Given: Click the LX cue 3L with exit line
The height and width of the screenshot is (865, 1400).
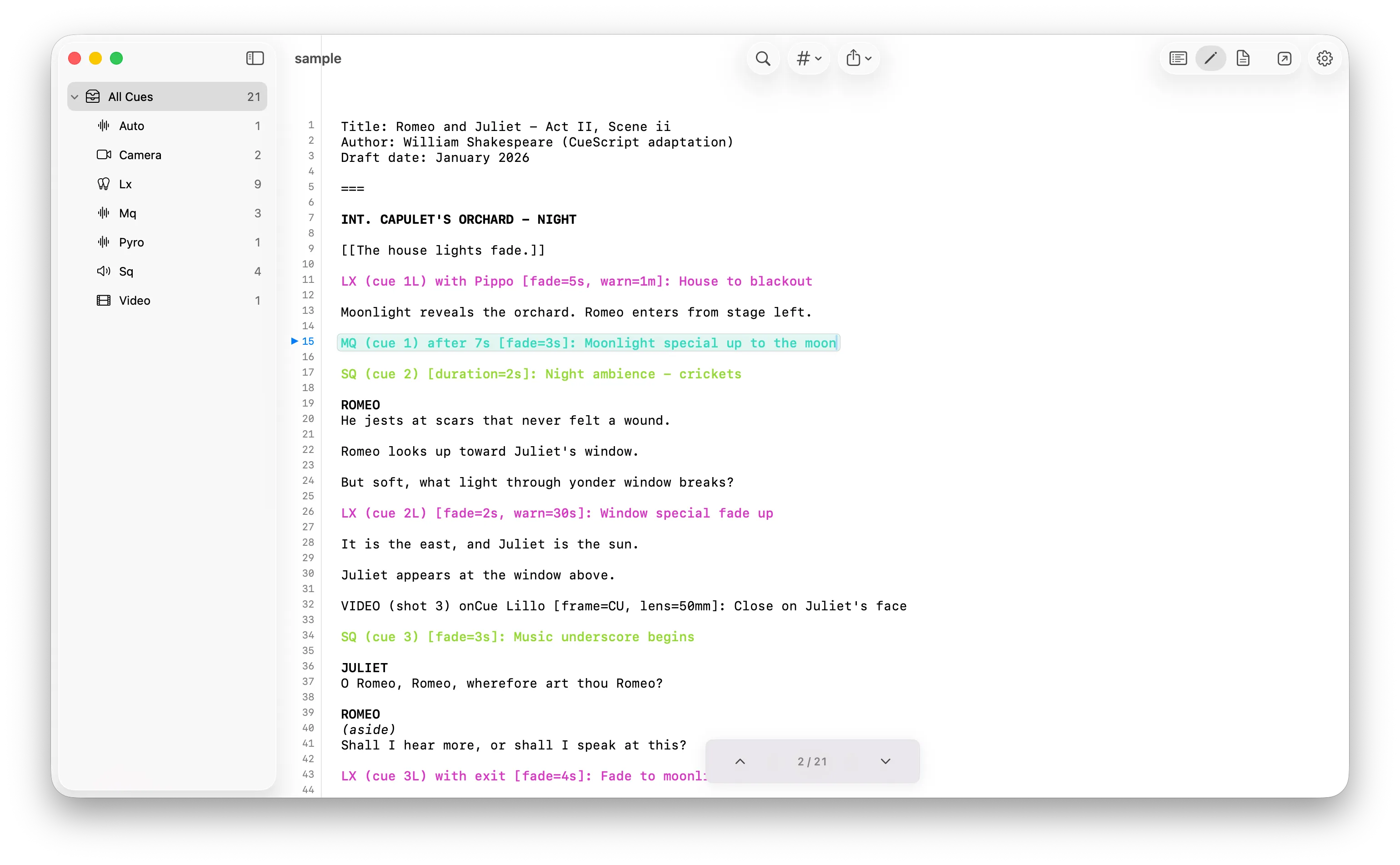Looking at the screenshot, I should coord(523,776).
